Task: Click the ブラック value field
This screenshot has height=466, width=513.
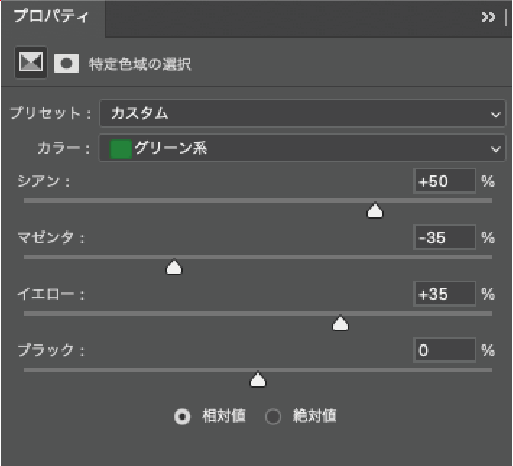Action: 444,350
